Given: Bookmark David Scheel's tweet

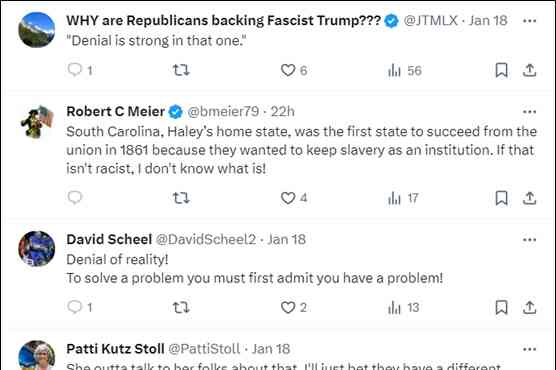Looking at the screenshot, I should pos(501,308).
